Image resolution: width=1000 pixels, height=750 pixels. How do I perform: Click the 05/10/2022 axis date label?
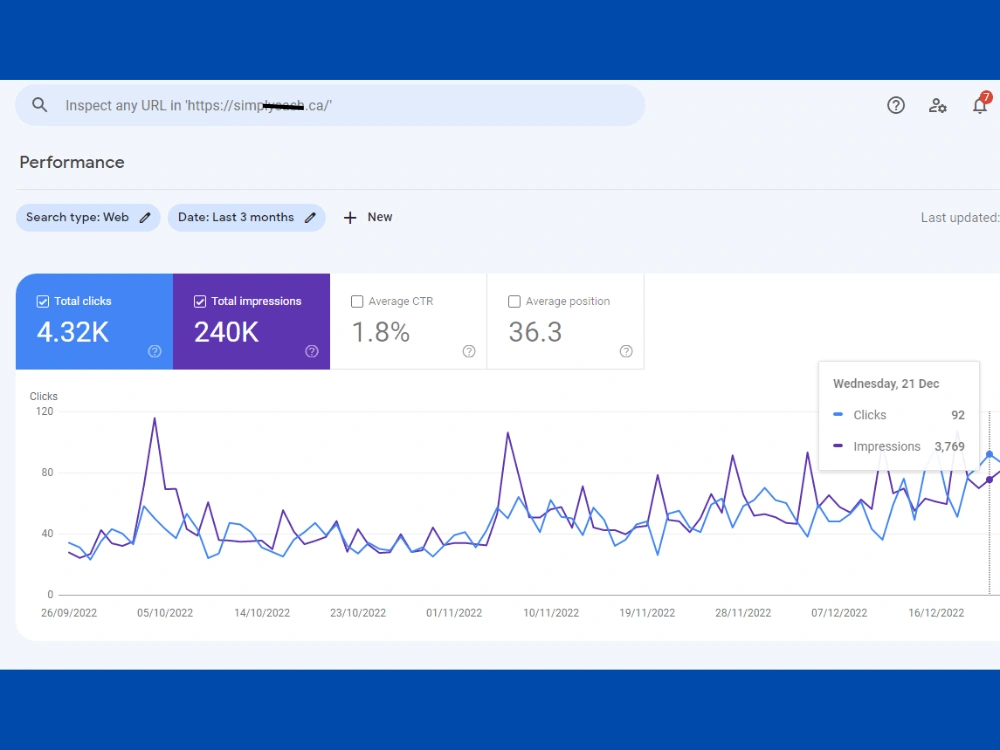coord(165,613)
